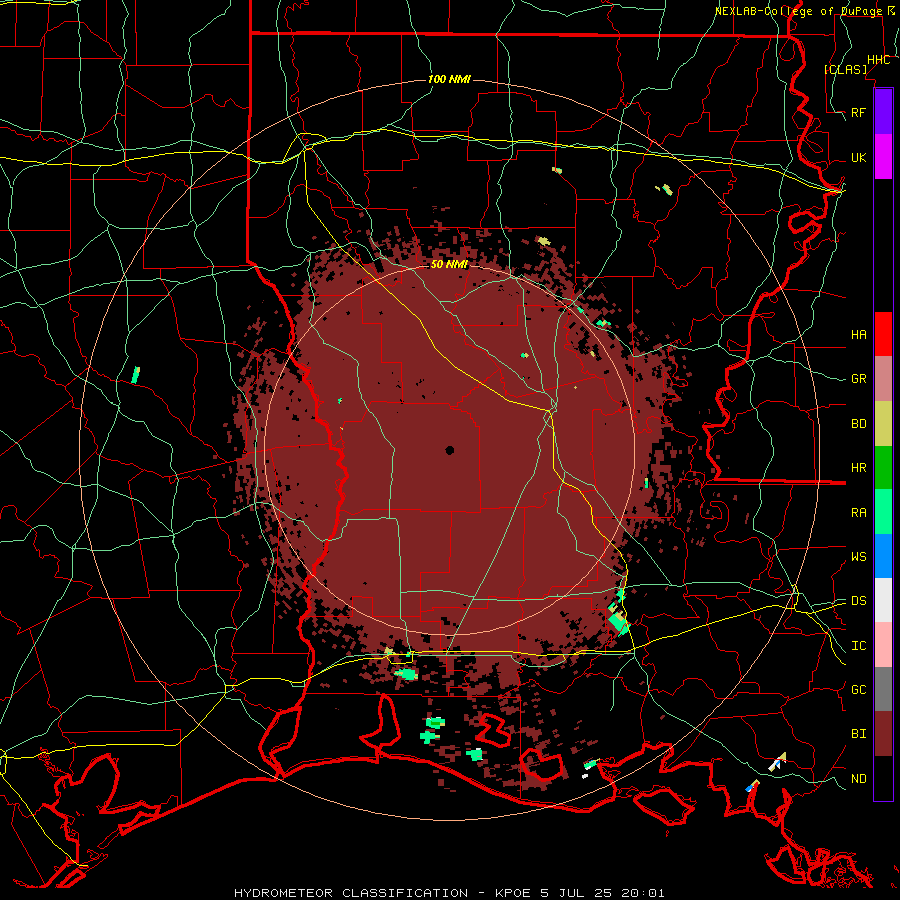900x900 pixels.
Task: Click the [CLAS] units label
Action: (845, 69)
